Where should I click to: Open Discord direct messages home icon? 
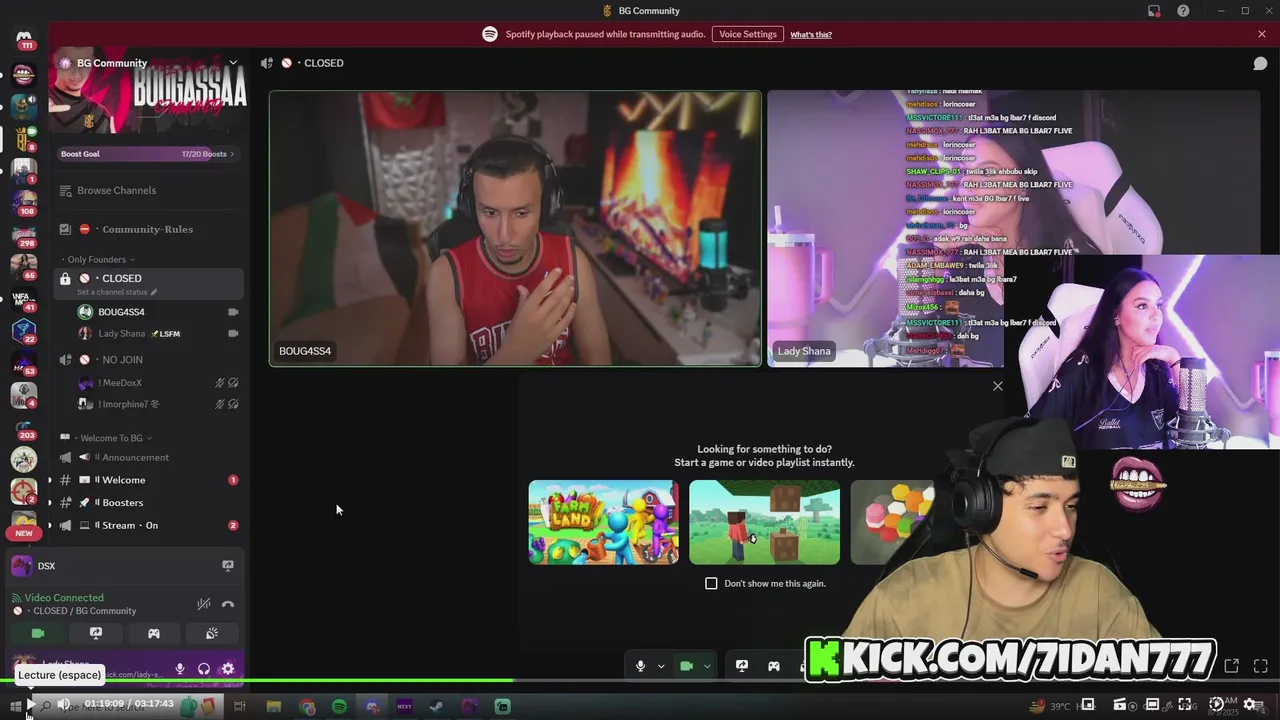click(24, 36)
